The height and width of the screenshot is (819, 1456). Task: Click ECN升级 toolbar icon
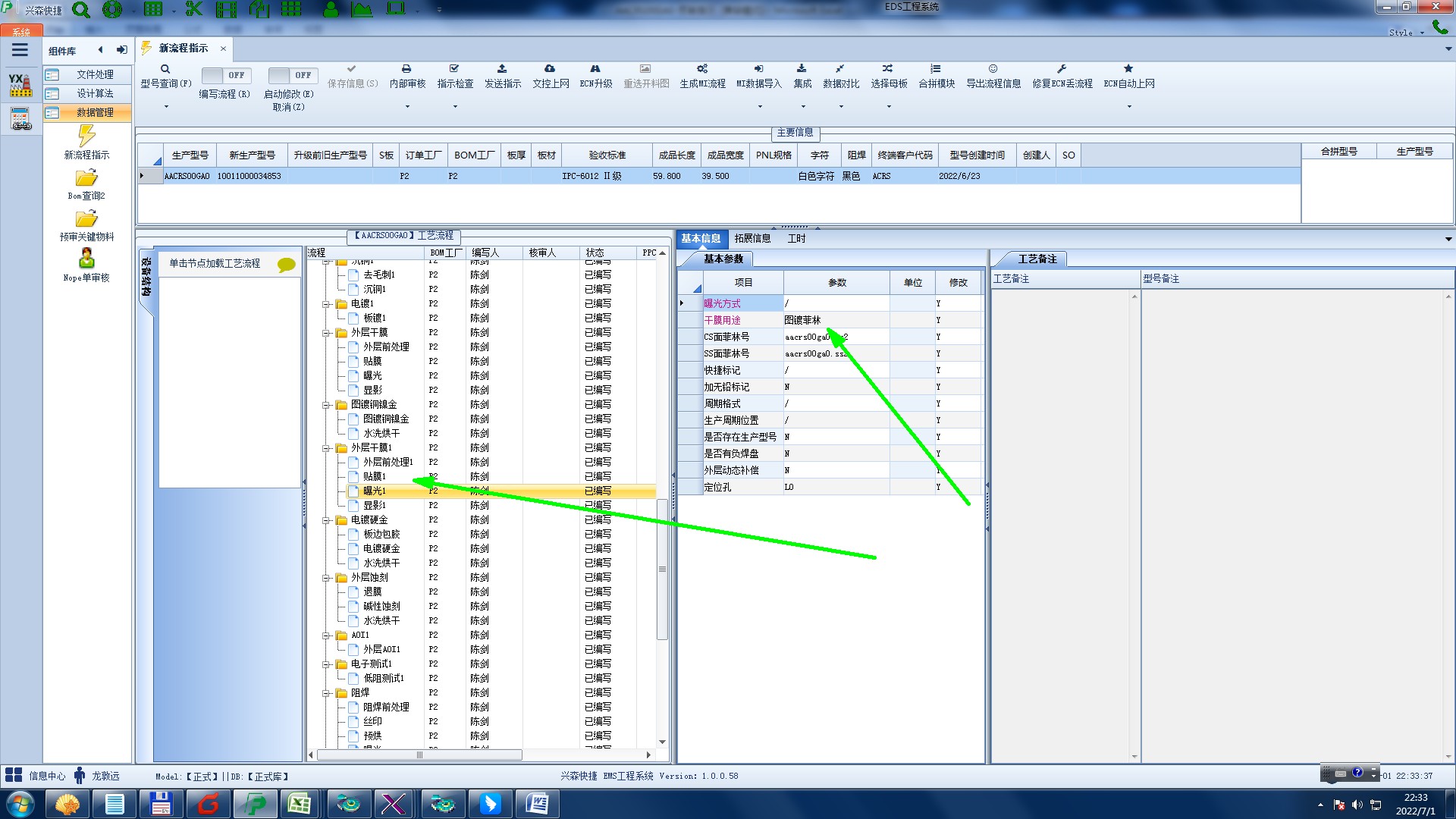[595, 68]
